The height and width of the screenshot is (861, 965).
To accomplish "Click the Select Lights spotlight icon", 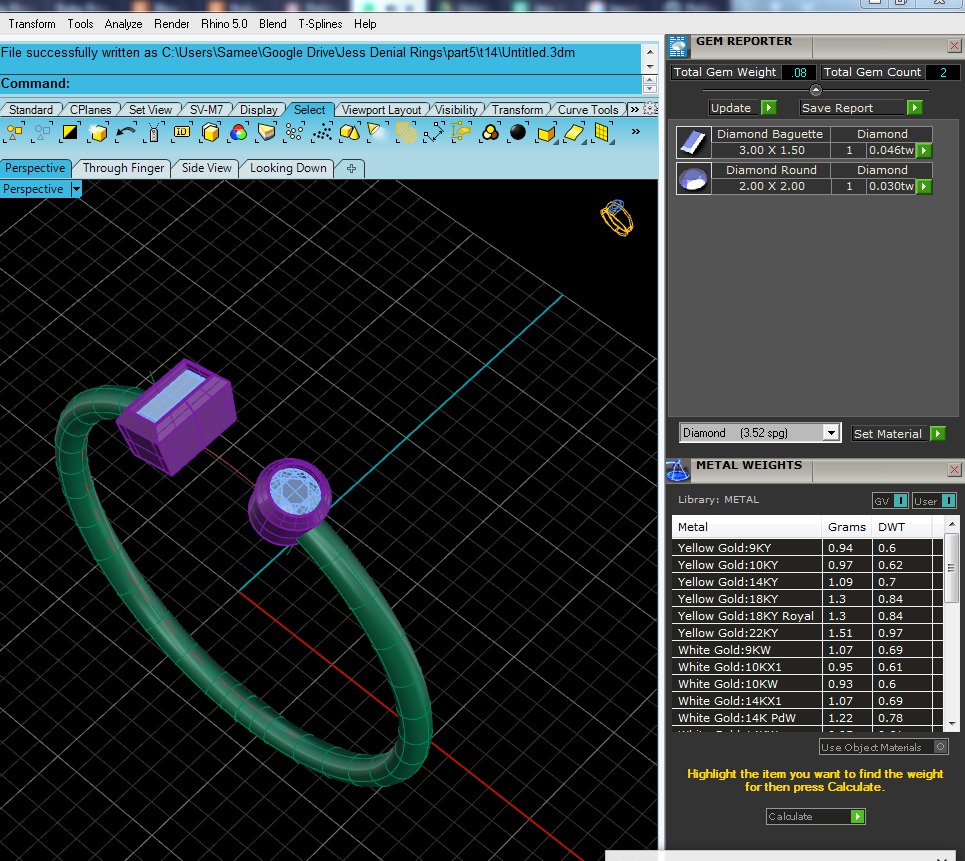I will pos(377,132).
